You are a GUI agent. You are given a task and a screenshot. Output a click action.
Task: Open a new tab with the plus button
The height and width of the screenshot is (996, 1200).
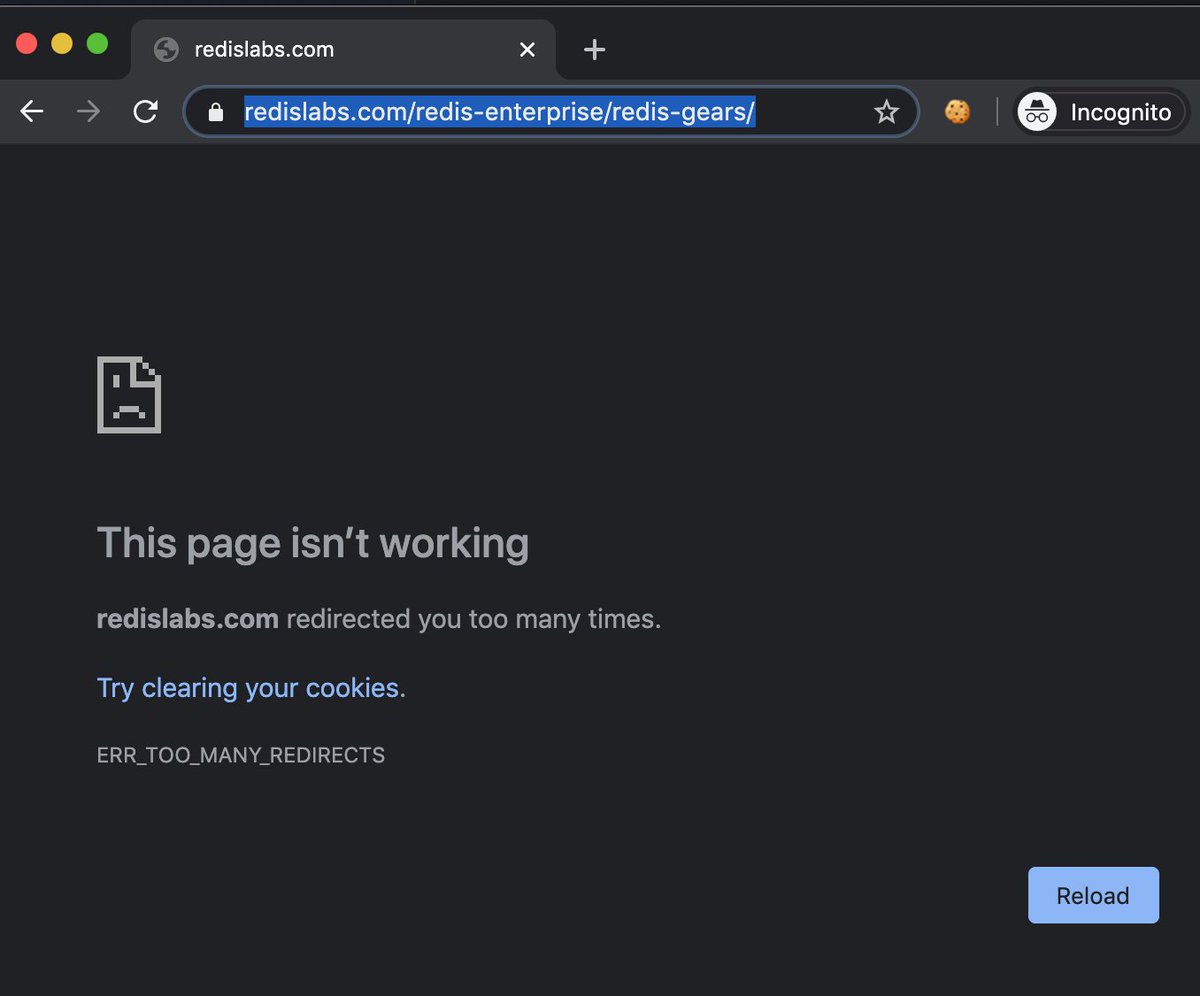[594, 49]
